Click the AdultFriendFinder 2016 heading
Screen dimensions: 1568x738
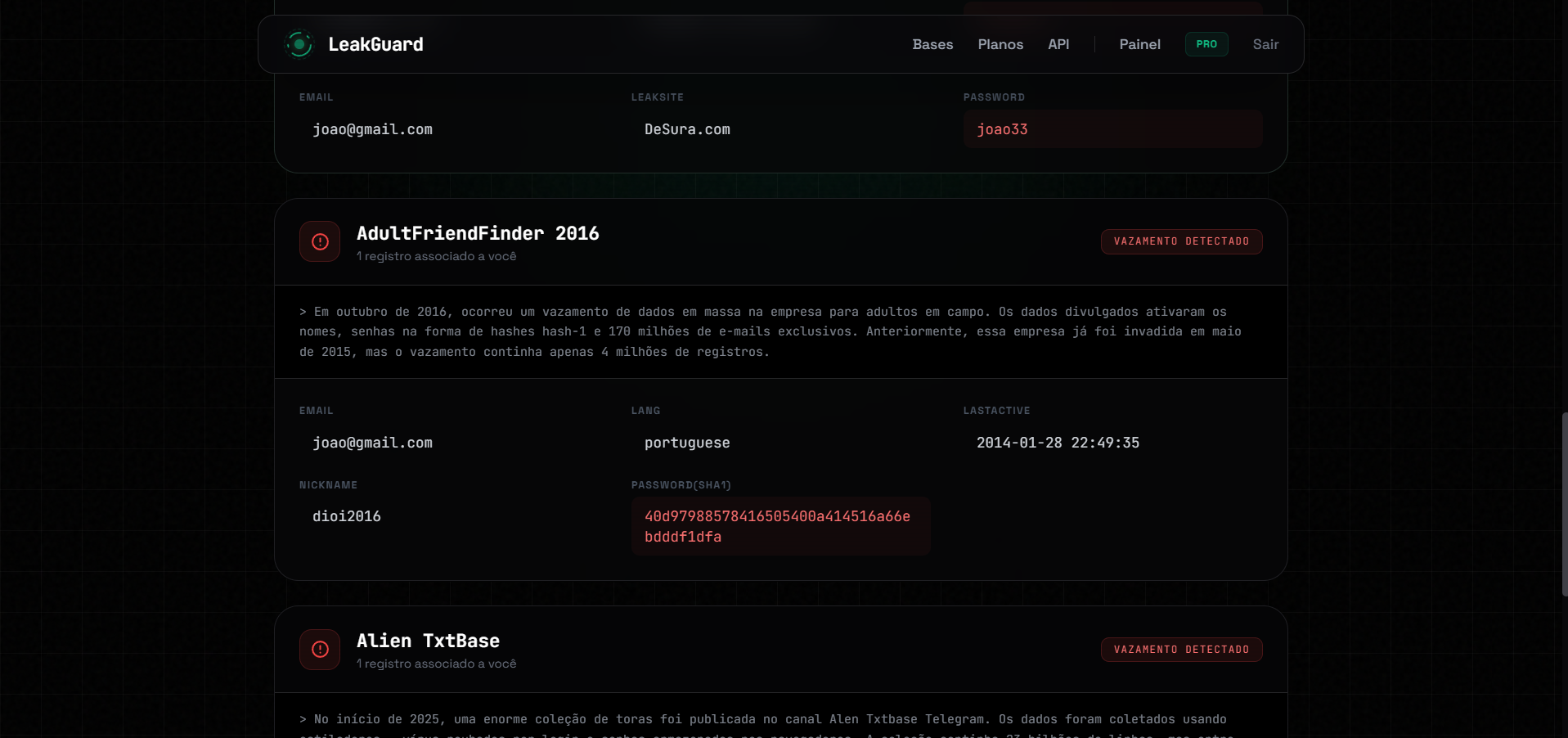pos(478,233)
